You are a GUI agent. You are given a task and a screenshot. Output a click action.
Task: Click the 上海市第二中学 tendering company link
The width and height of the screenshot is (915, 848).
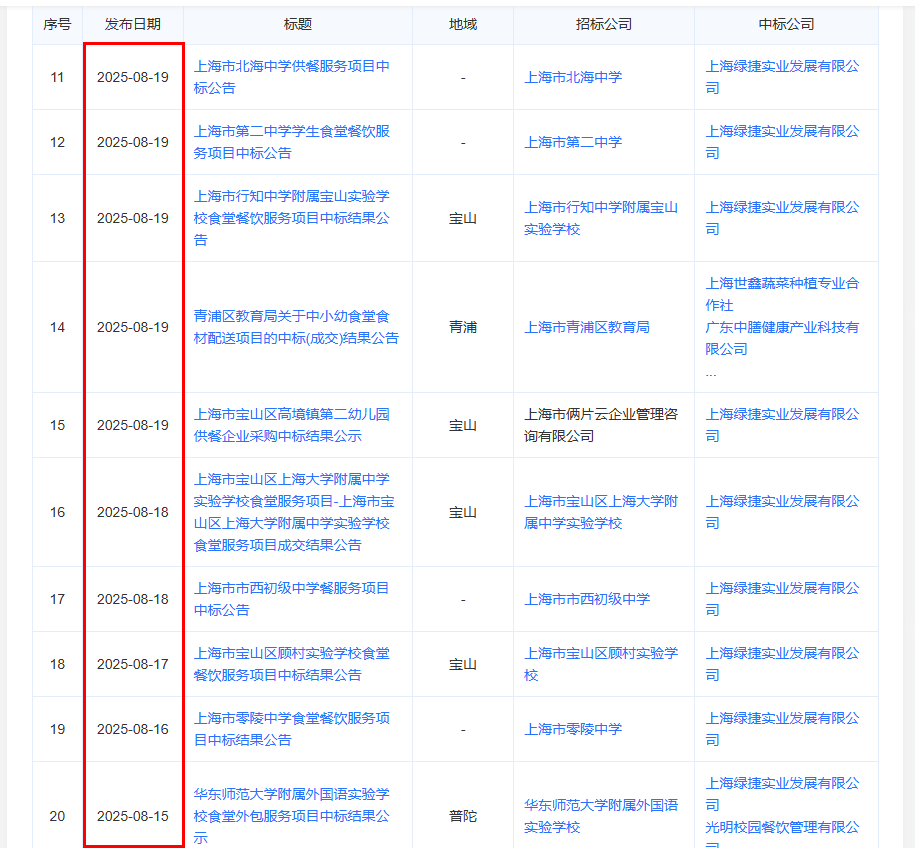[573, 142]
